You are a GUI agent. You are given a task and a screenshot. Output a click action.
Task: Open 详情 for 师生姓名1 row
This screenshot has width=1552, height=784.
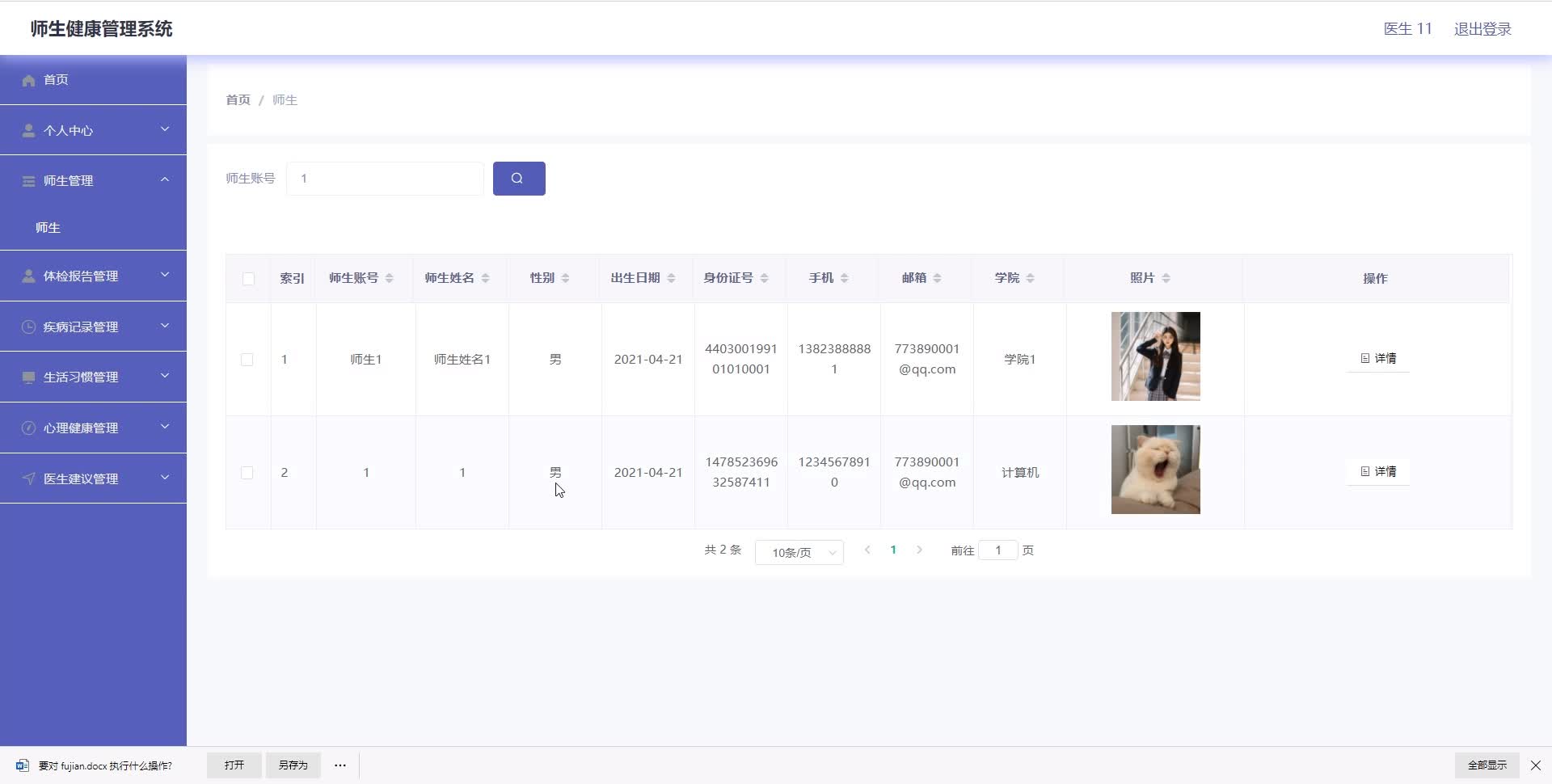coord(1377,358)
